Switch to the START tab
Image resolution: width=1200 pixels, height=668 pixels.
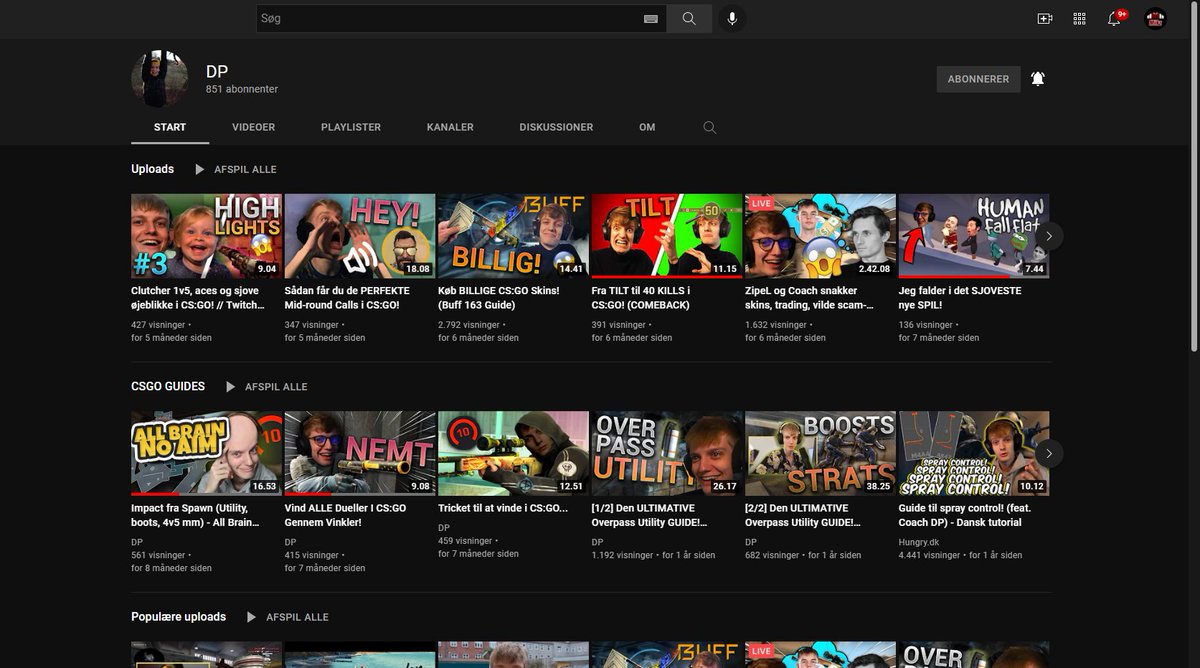(170, 128)
